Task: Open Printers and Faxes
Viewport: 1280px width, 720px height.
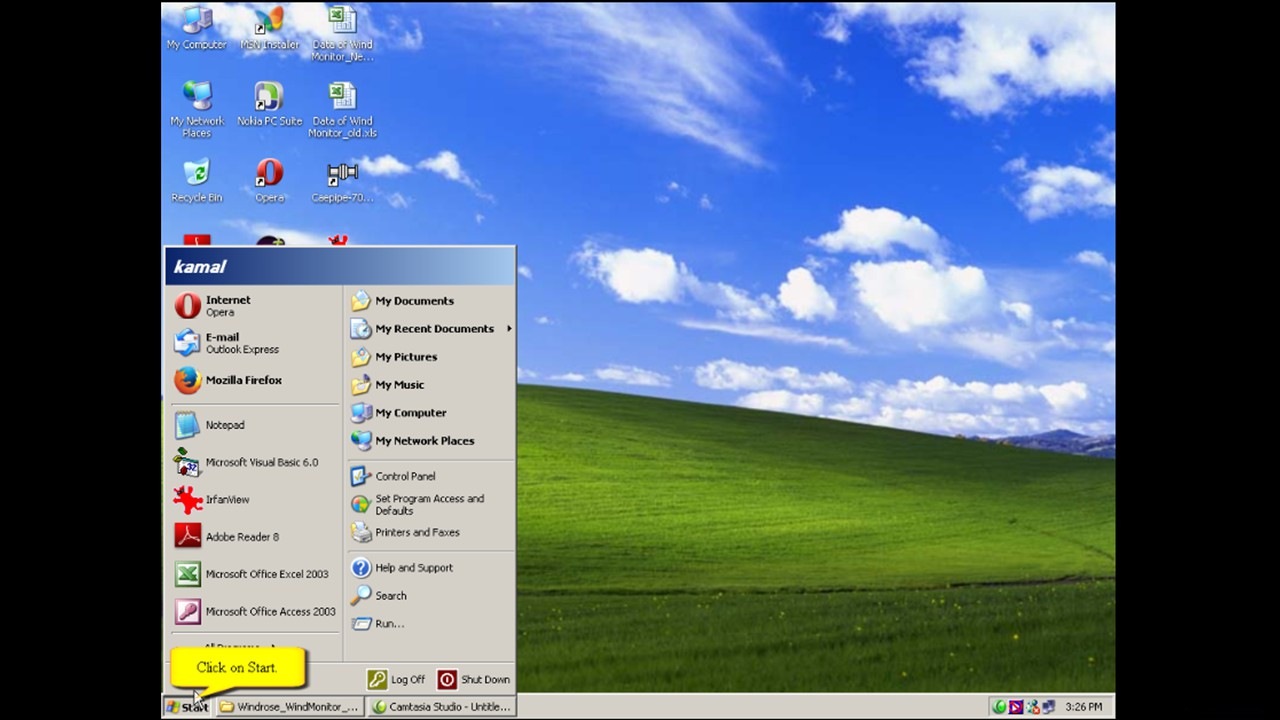Action: pos(430,532)
